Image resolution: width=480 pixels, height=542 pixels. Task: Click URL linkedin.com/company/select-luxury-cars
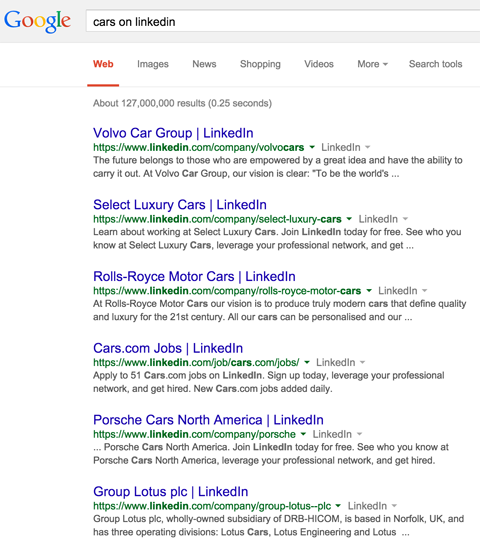point(217,219)
